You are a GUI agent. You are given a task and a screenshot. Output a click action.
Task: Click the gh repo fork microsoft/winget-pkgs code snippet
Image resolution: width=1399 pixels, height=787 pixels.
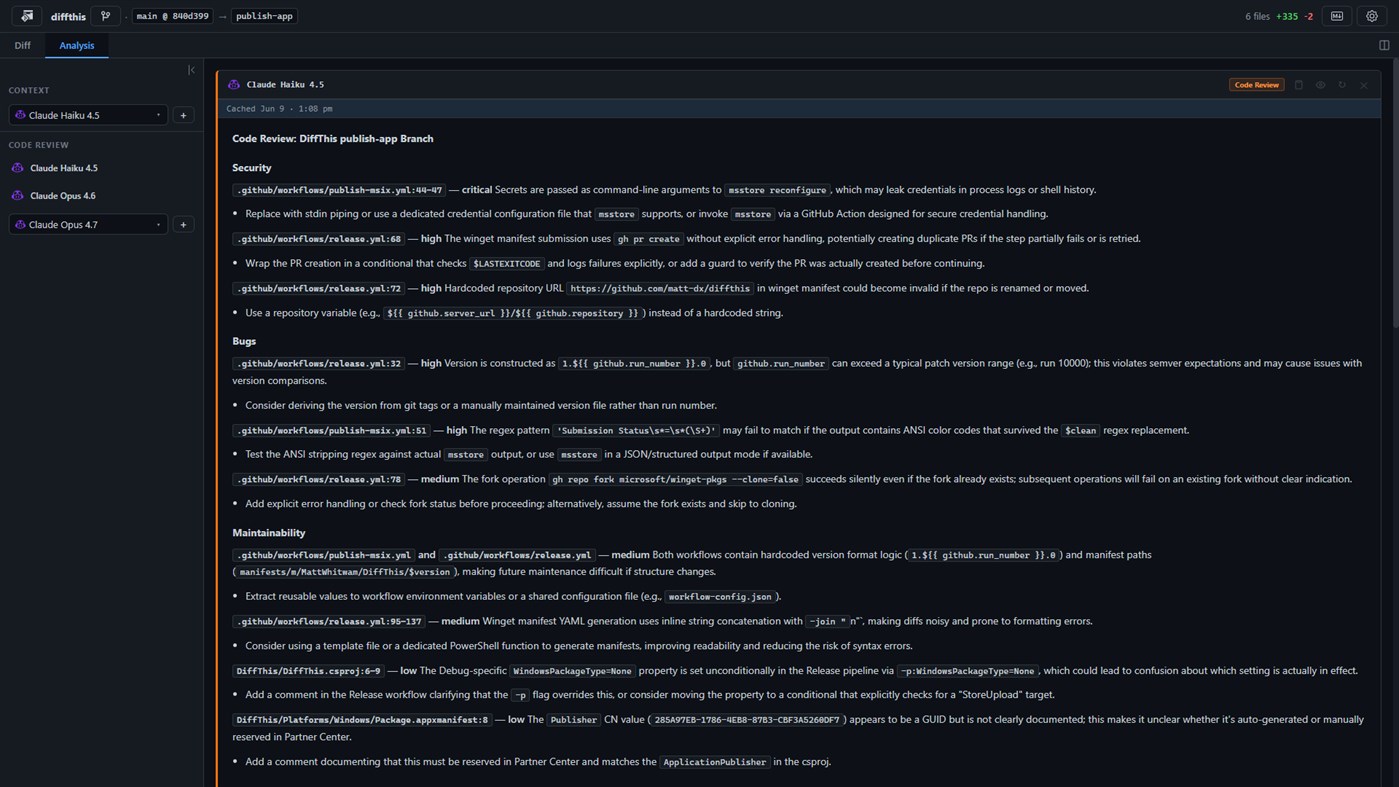(x=675, y=480)
